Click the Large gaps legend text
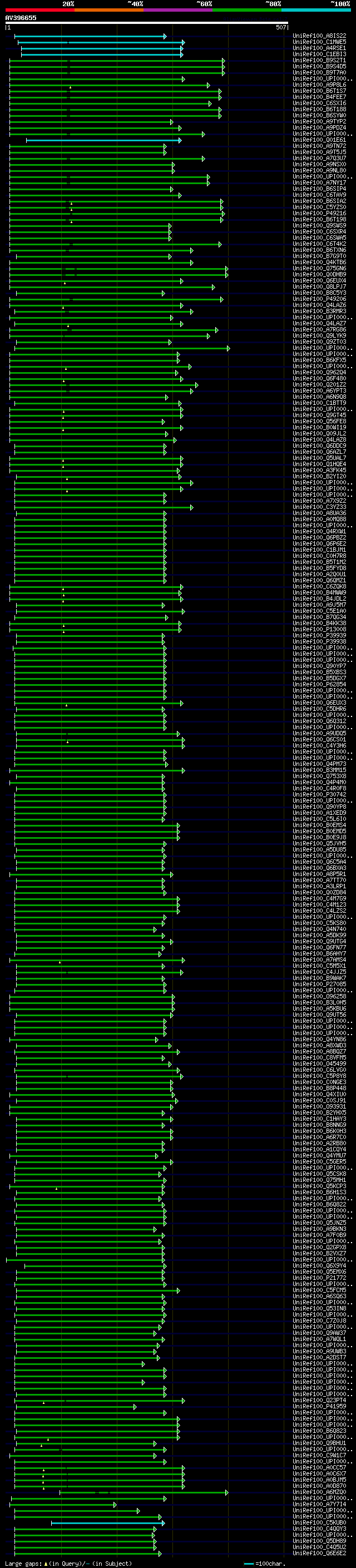The width and height of the screenshot is (356, 1568). [x=68, y=1564]
